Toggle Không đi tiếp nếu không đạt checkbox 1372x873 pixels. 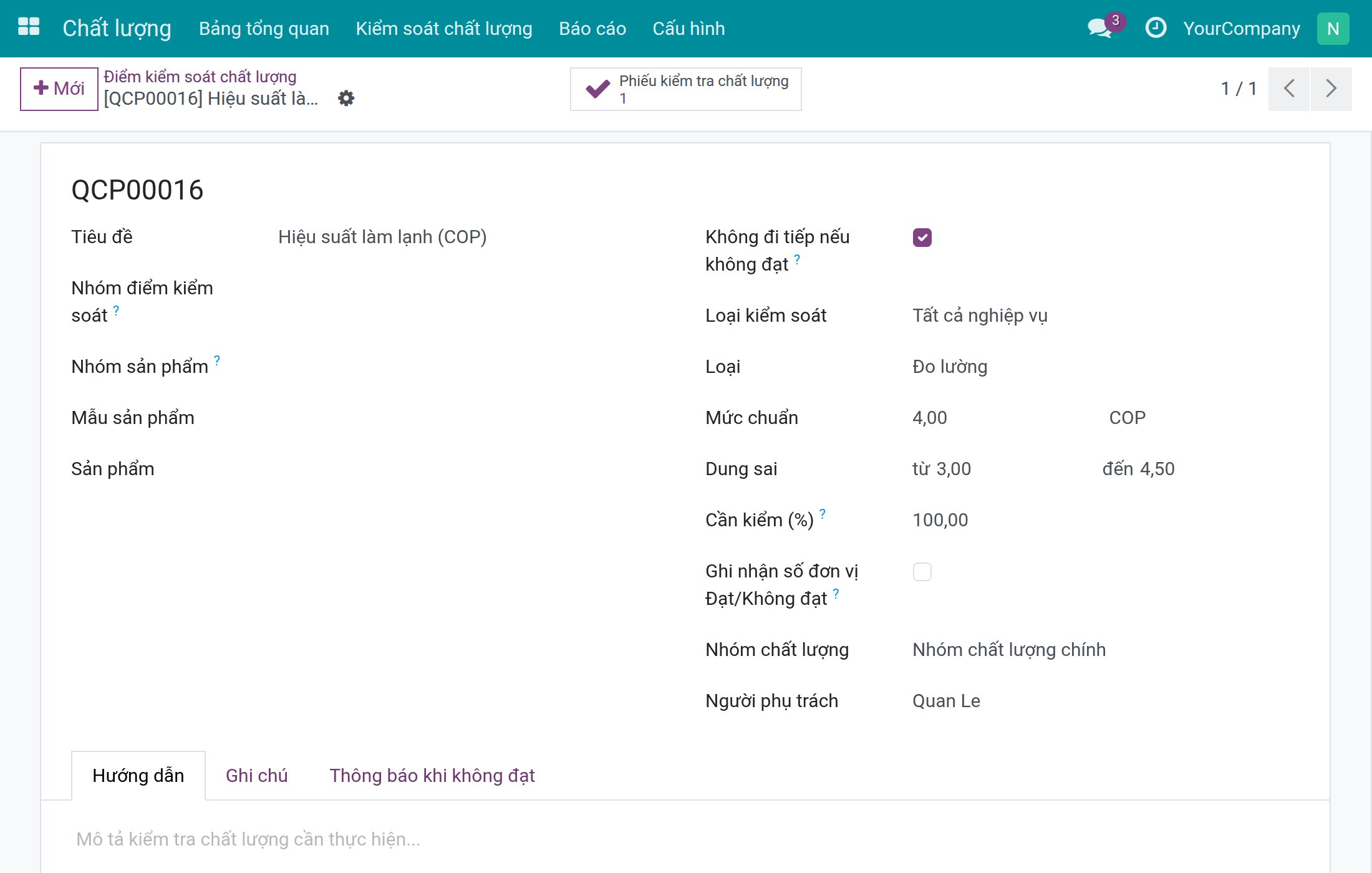922,238
